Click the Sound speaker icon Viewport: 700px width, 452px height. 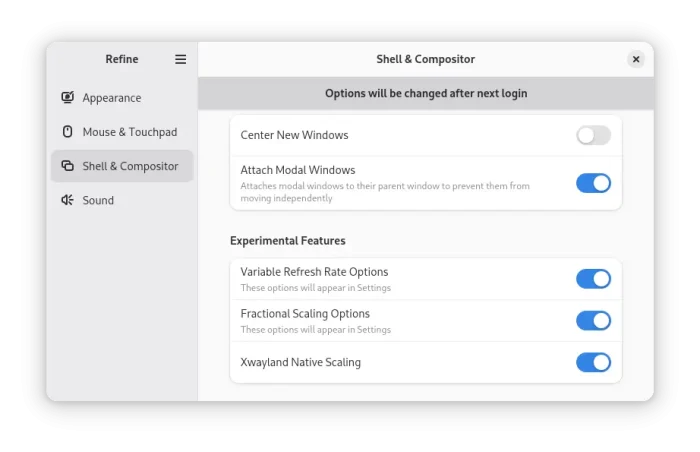click(x=67, y=200)
